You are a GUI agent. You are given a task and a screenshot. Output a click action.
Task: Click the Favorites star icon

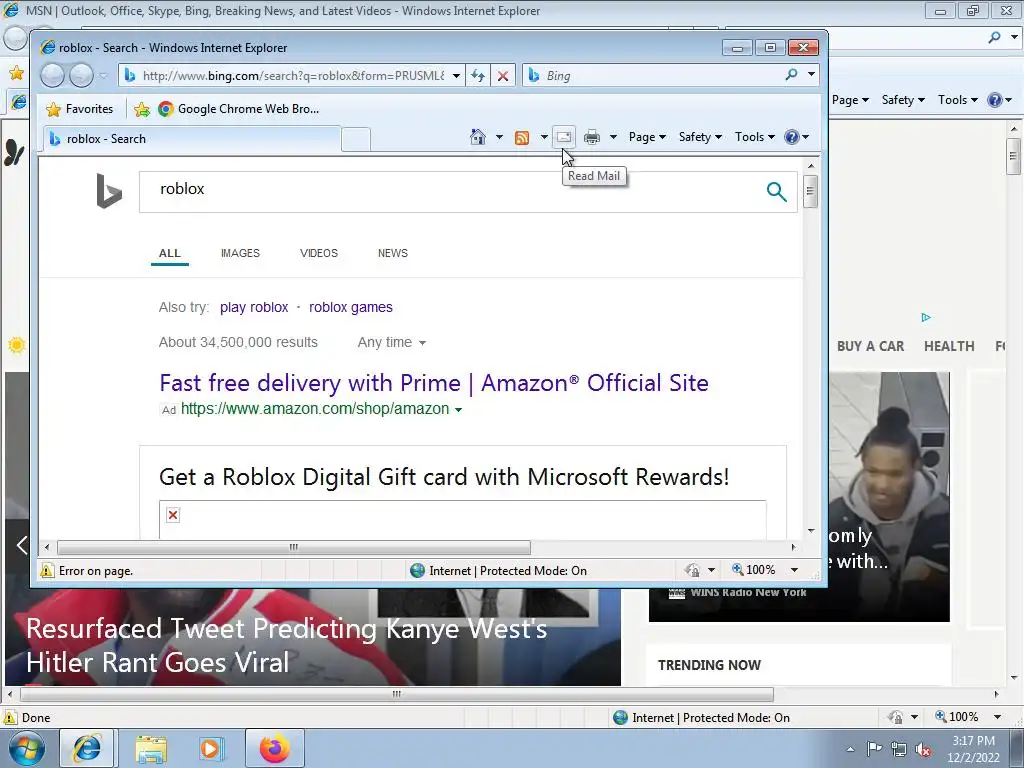(54, 109)
